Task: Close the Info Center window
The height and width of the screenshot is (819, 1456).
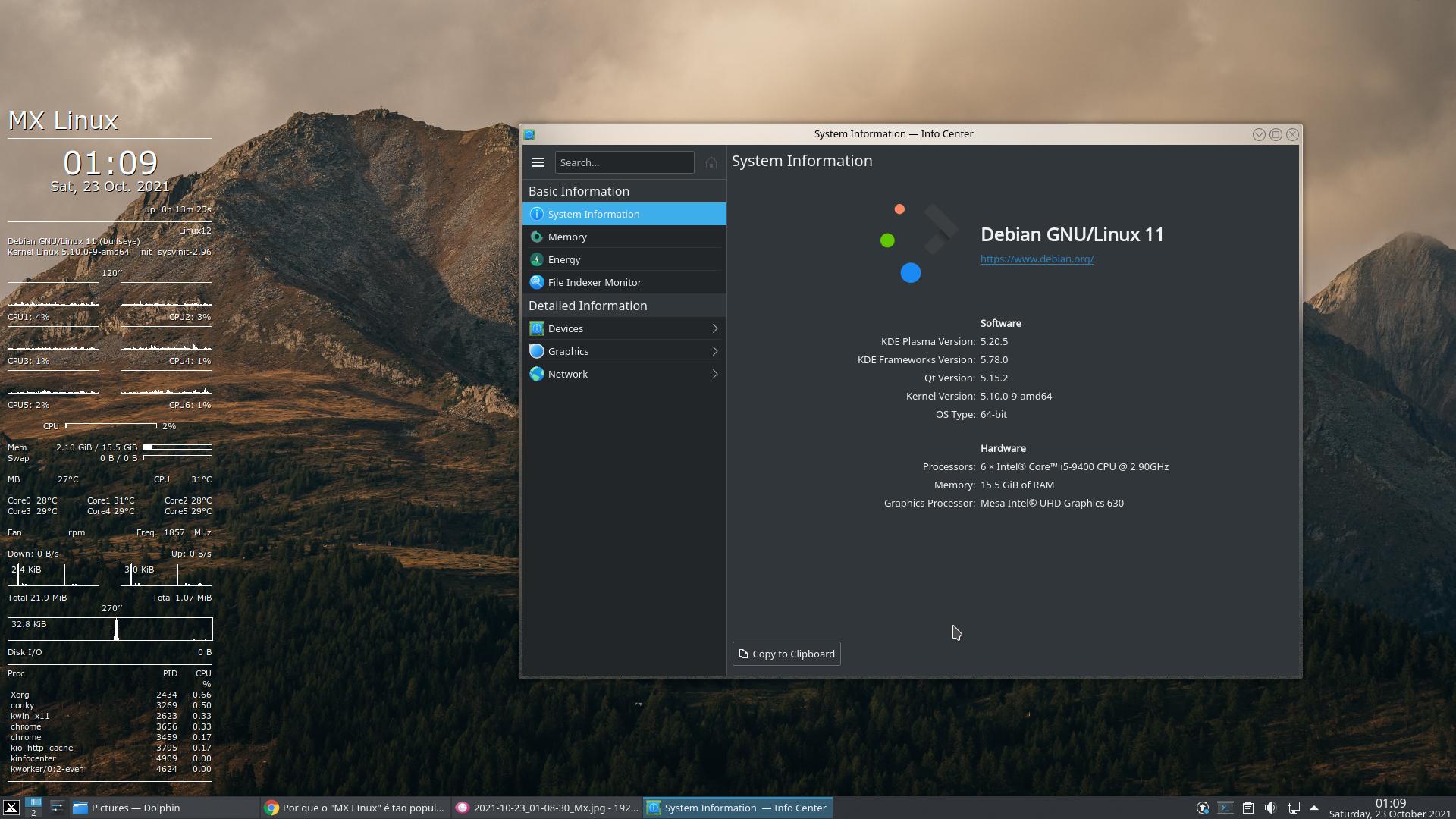Action: point(1292,134)
